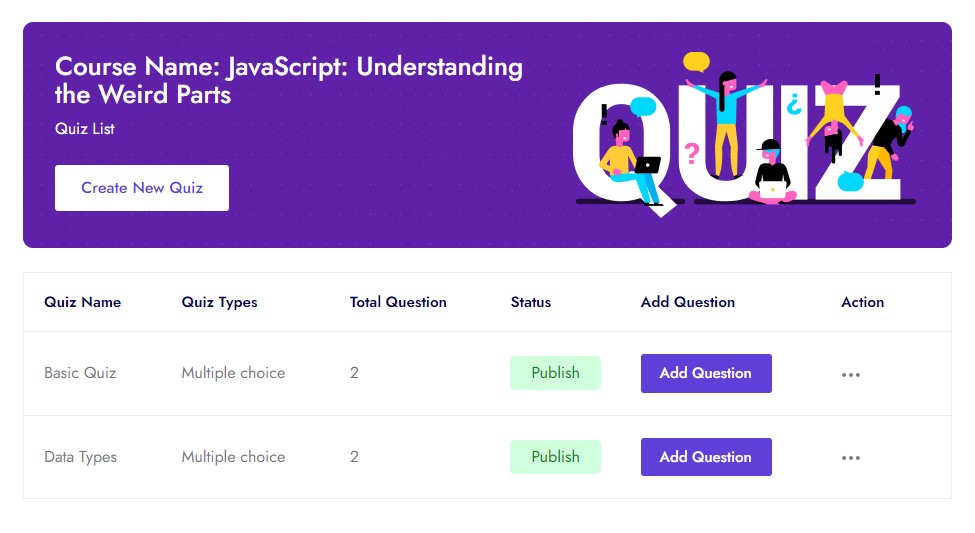Select the Status column header
This screenshot has height=533, width=975.
point(531,302)
